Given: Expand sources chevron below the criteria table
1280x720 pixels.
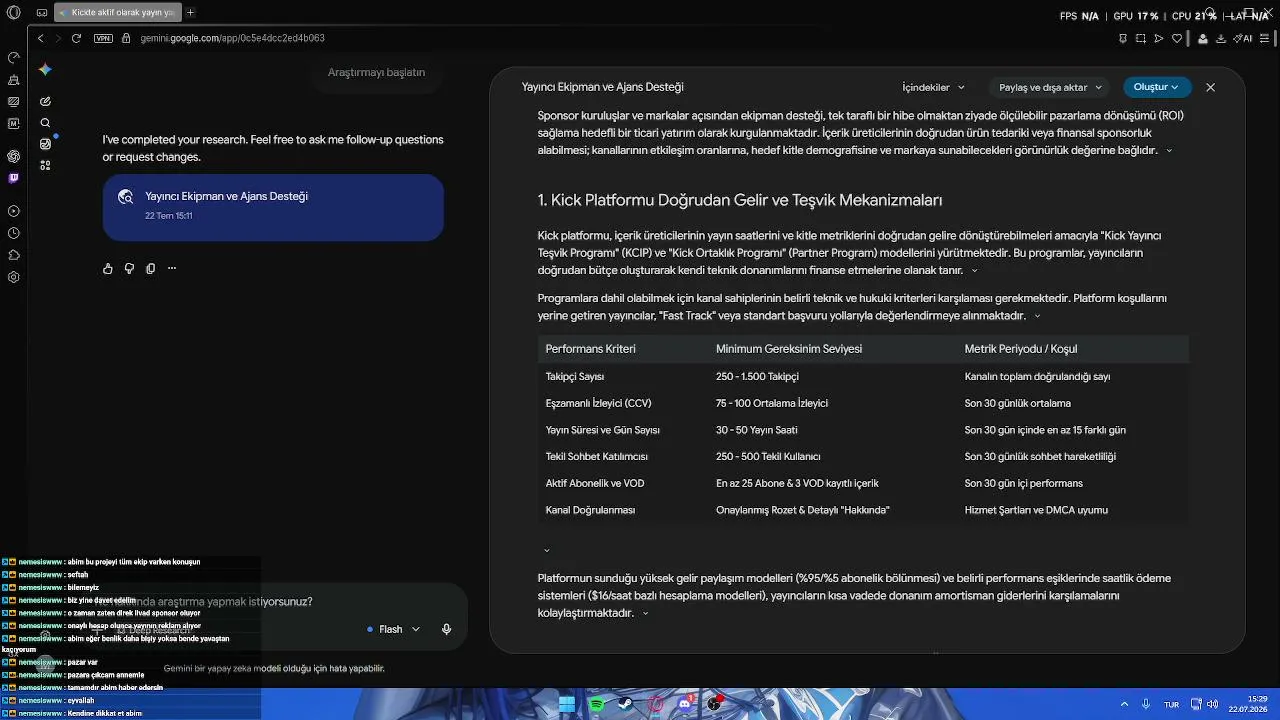Looking at the screenshot, I should click(546, 550).
